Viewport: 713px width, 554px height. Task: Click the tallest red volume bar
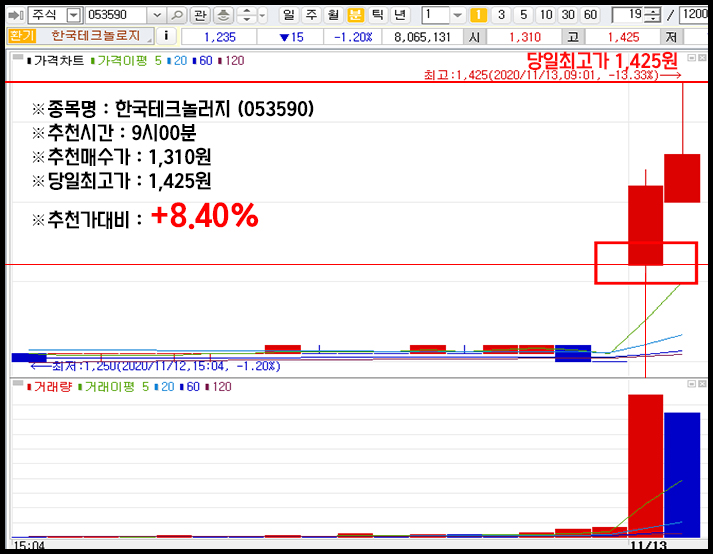pos(646,466)
